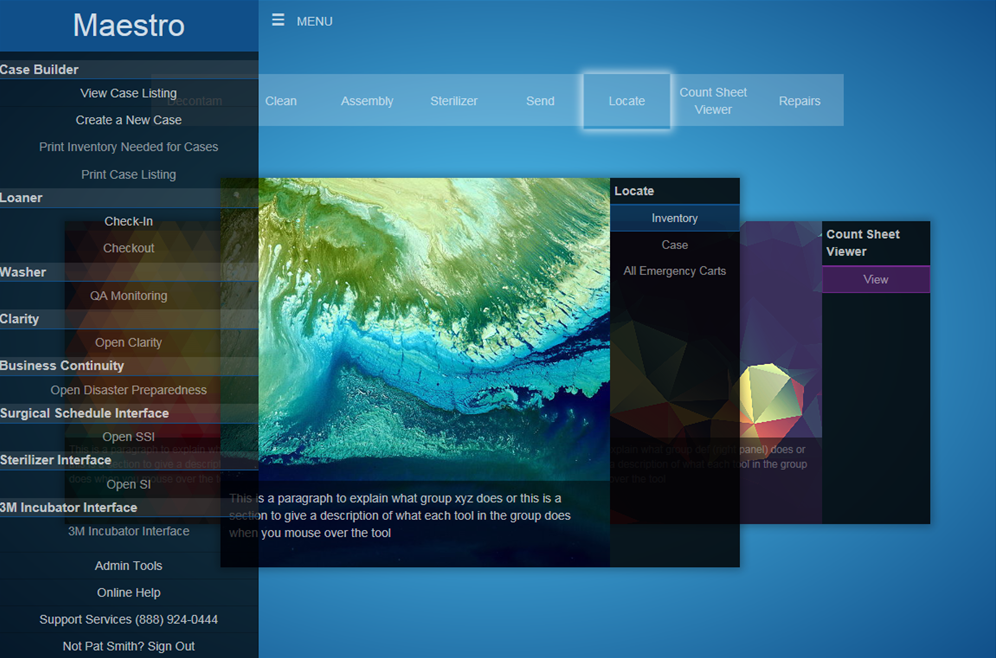The height and width of the screenshot is (658, 996).
Task: Click View in Count Sheet Viewer panel
Action: click(x=876, y=279)
